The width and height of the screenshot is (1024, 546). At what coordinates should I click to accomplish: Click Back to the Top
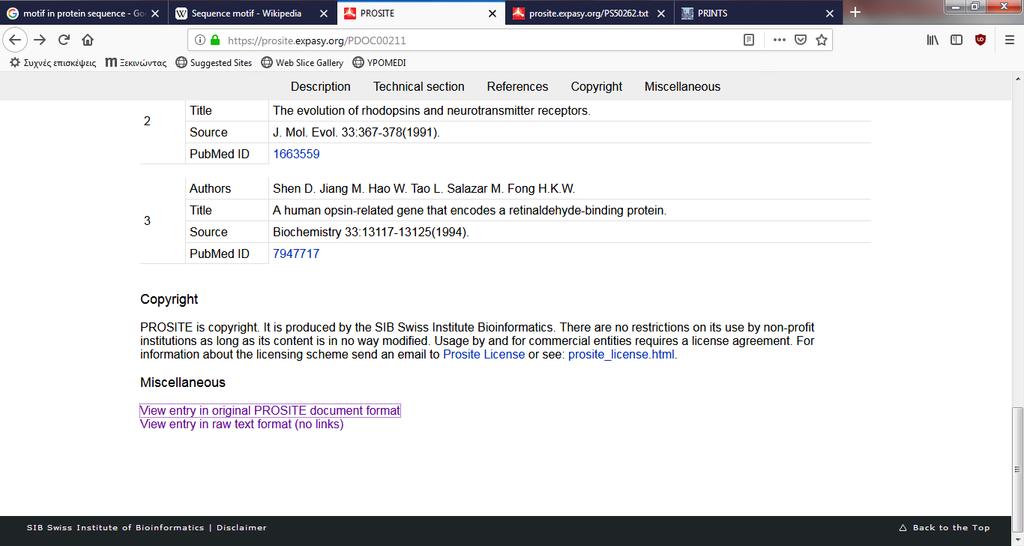point(944,528)
